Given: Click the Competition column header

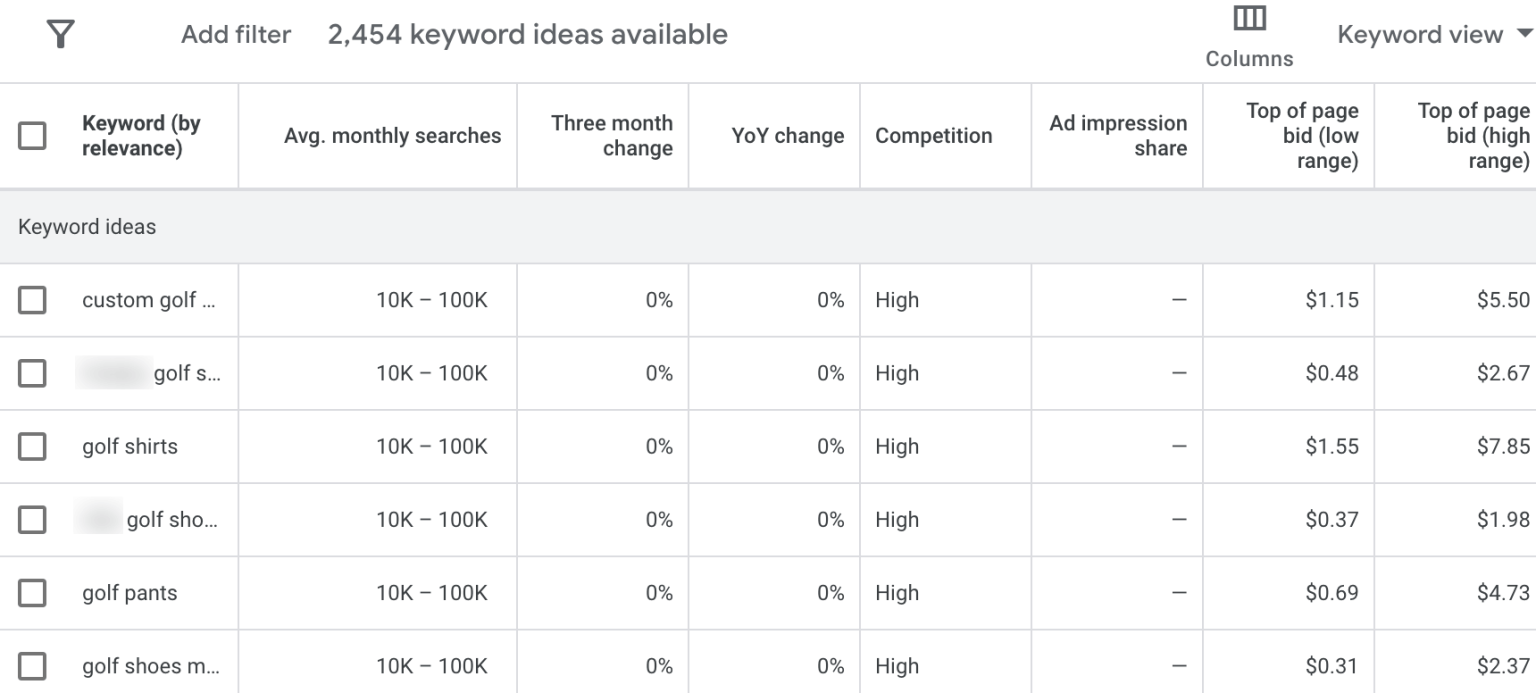Looking at the screenshot, I should pos(932,134).
